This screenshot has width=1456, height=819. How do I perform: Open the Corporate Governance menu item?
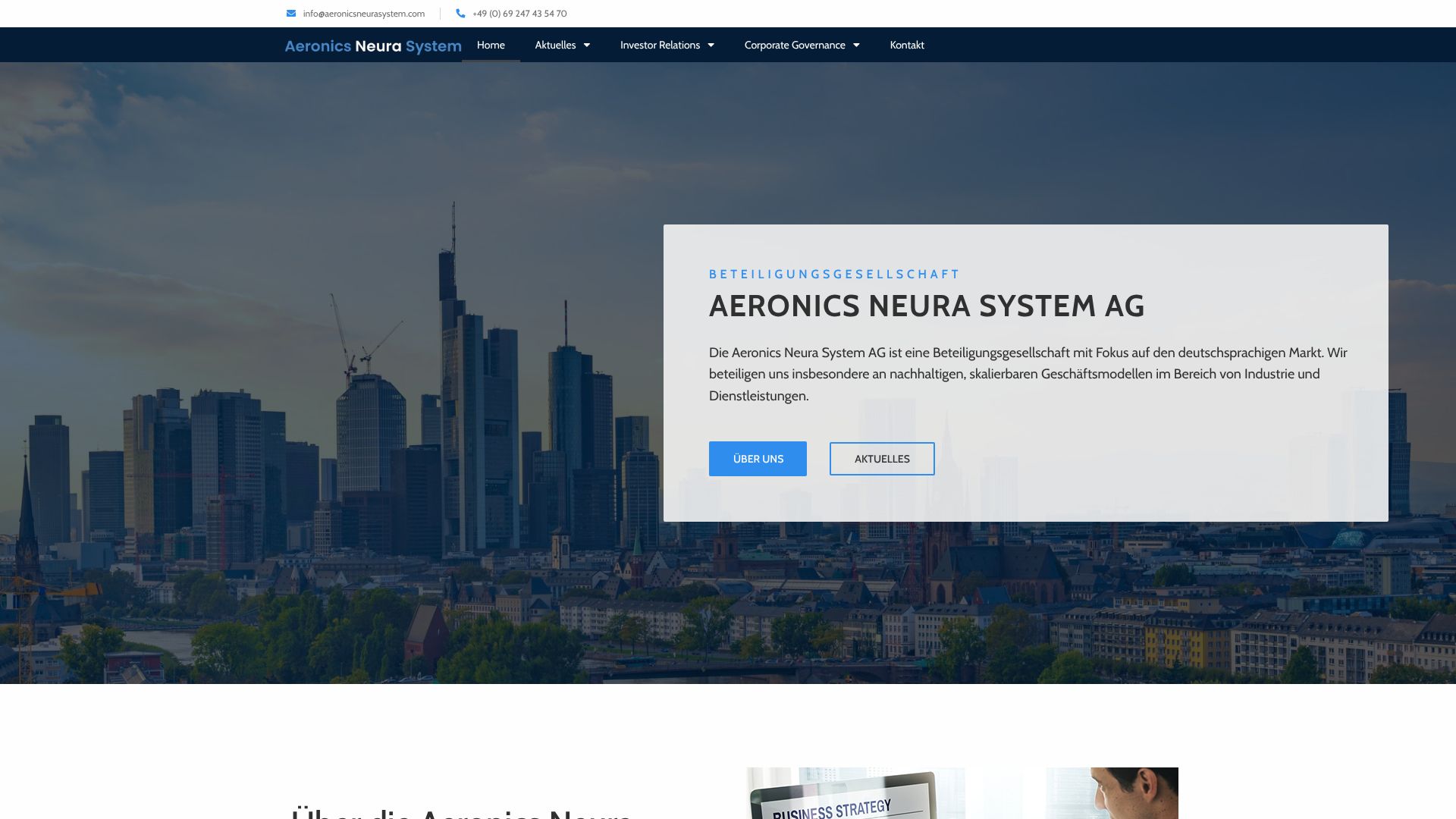click(794, 45)
